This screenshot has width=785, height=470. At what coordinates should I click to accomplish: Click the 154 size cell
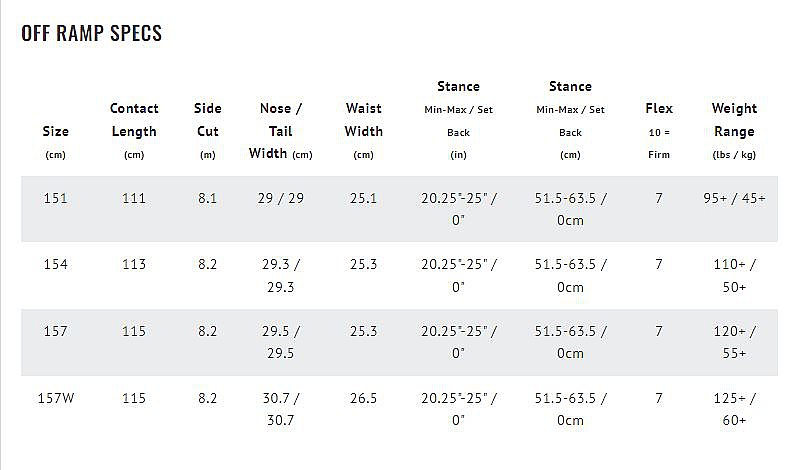pos(56,264)
